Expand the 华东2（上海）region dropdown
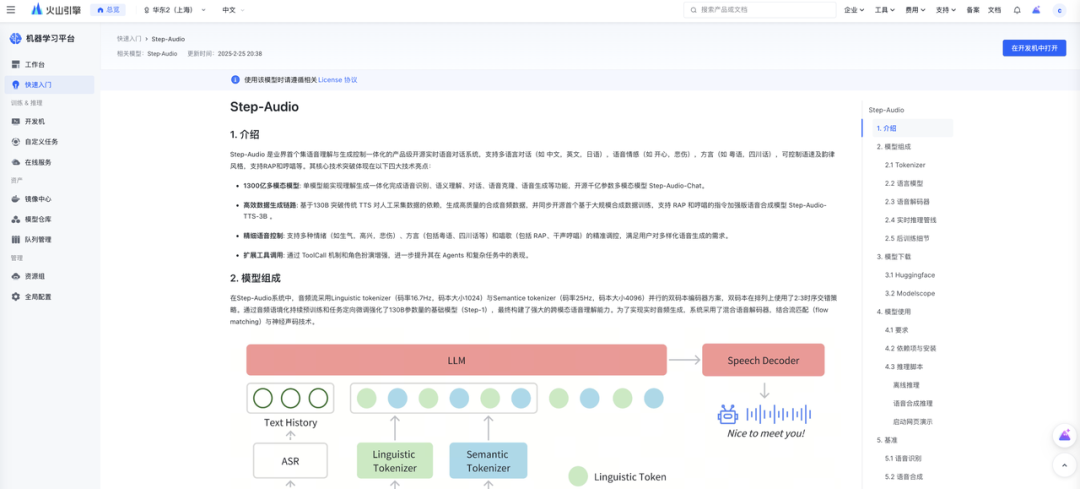 176,10
